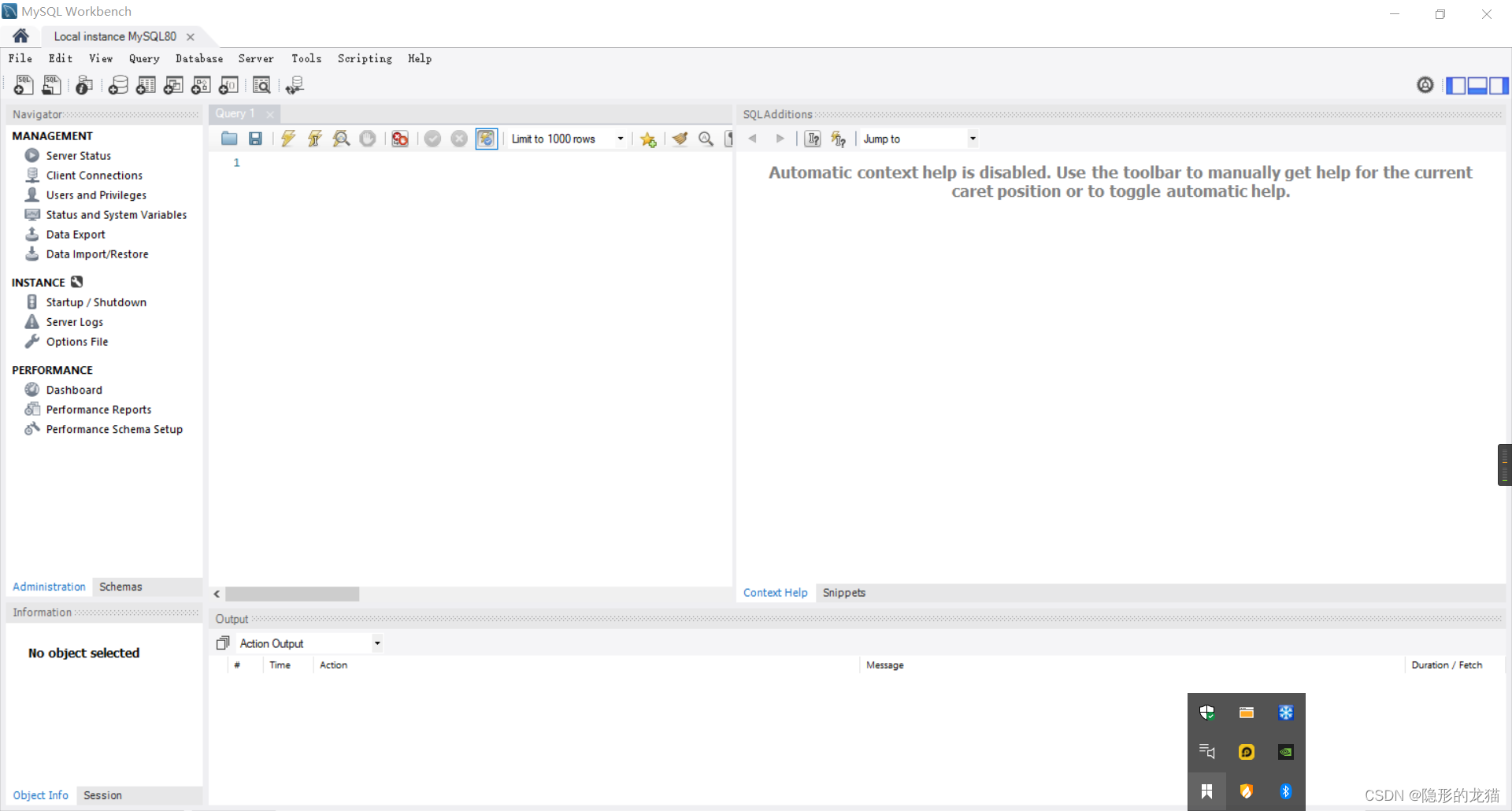
Task: Select the Query 1 tab
Action: [x=235, y=113]
